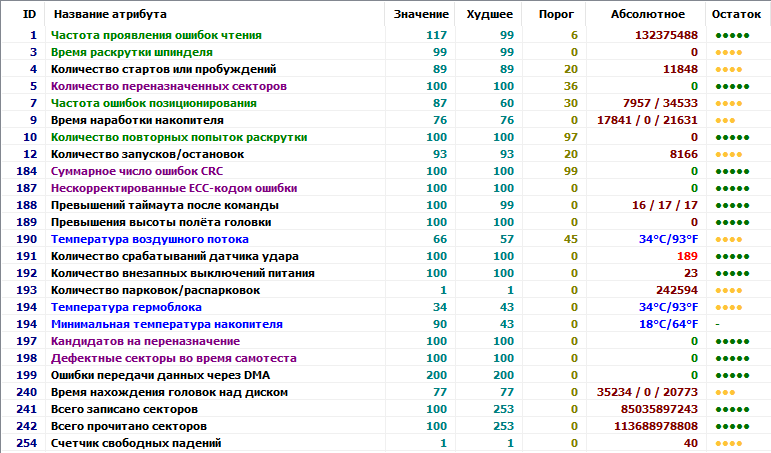Click yellow remaining dots for attribute 193
771x453 pixels.
pyautogui.click(x=729, y=291)
